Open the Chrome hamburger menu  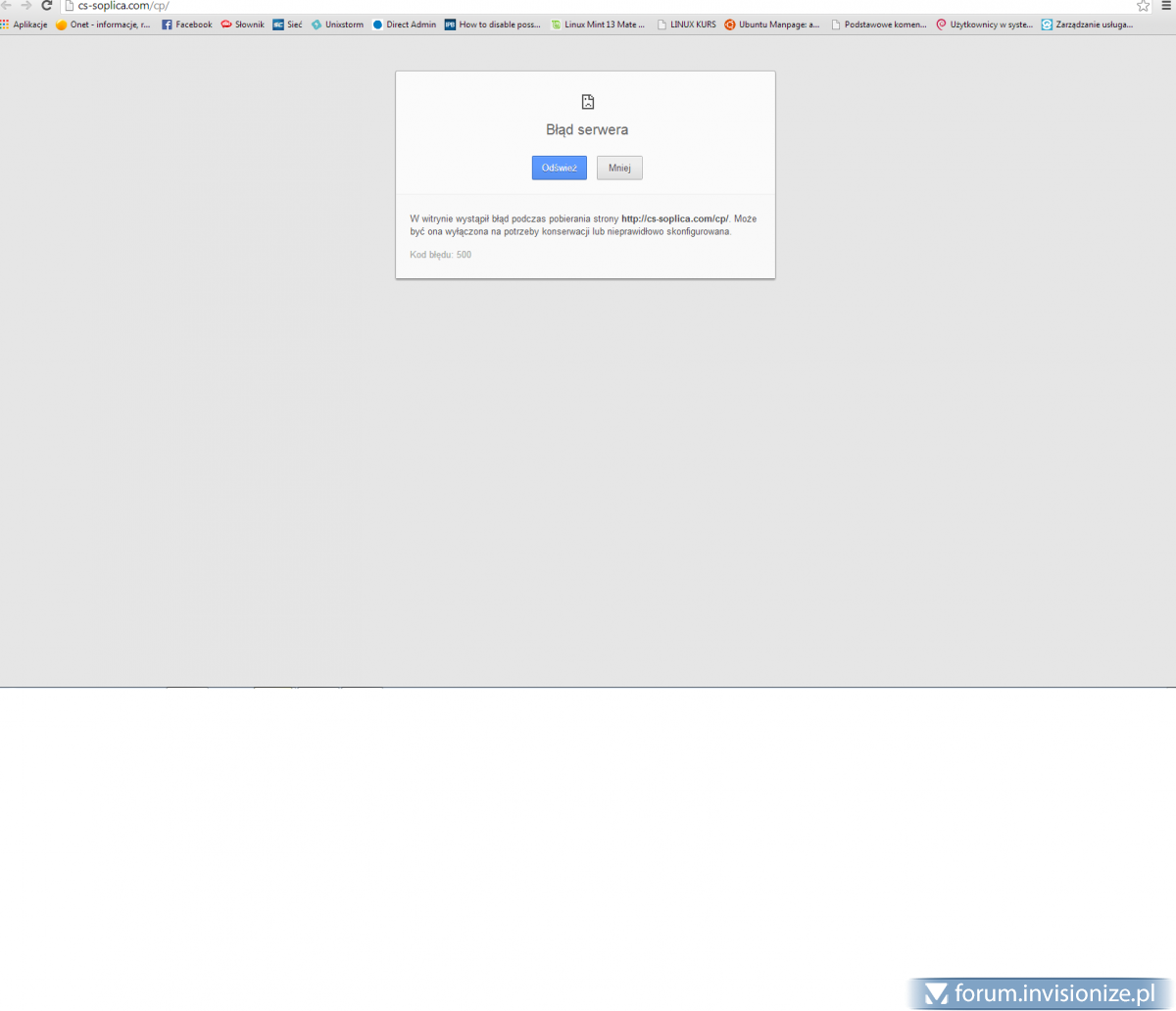pos(1167,6)
